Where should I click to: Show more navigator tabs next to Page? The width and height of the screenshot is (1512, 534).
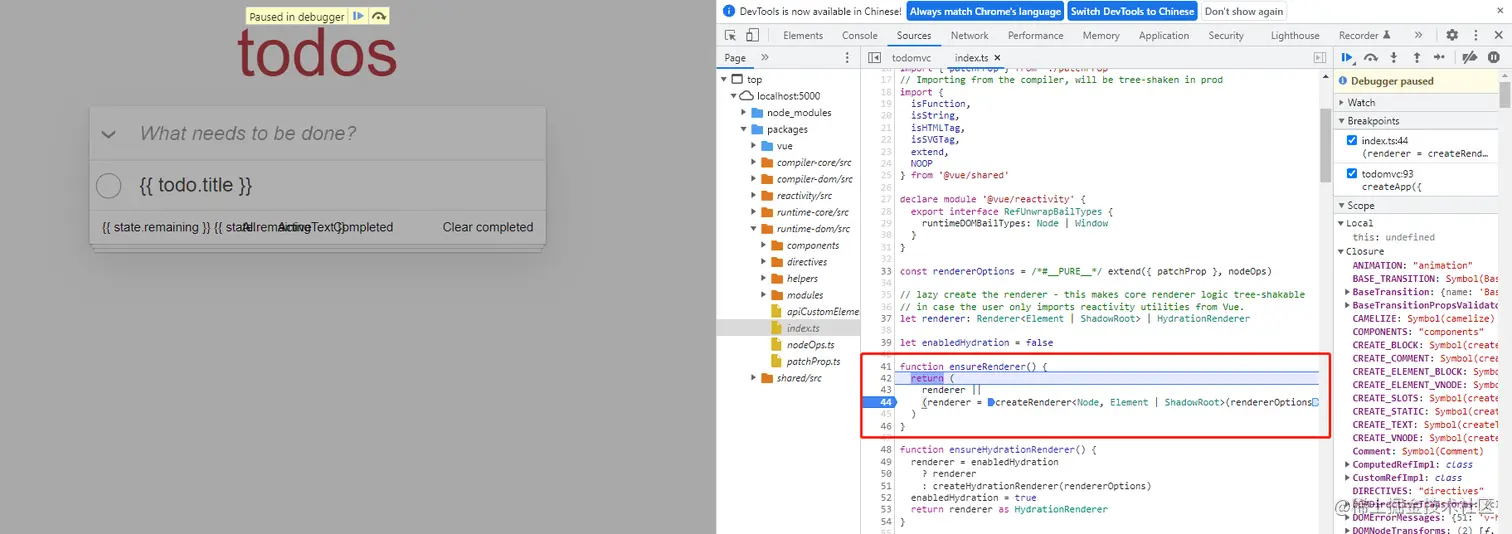pyautogui.click(x=765, y=58)
